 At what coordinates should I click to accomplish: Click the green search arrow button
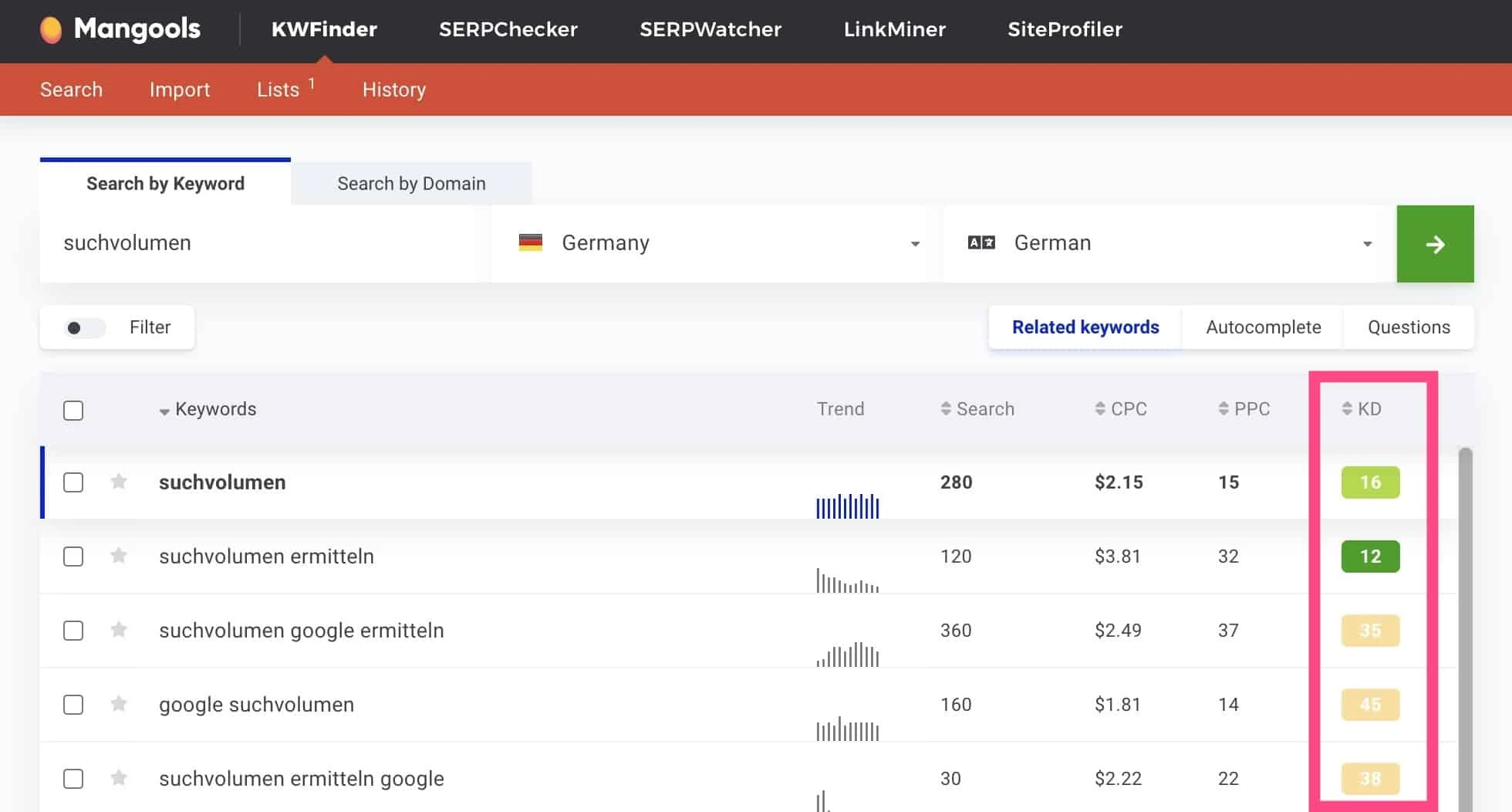pyautogui.click(x=1435, y=243)
